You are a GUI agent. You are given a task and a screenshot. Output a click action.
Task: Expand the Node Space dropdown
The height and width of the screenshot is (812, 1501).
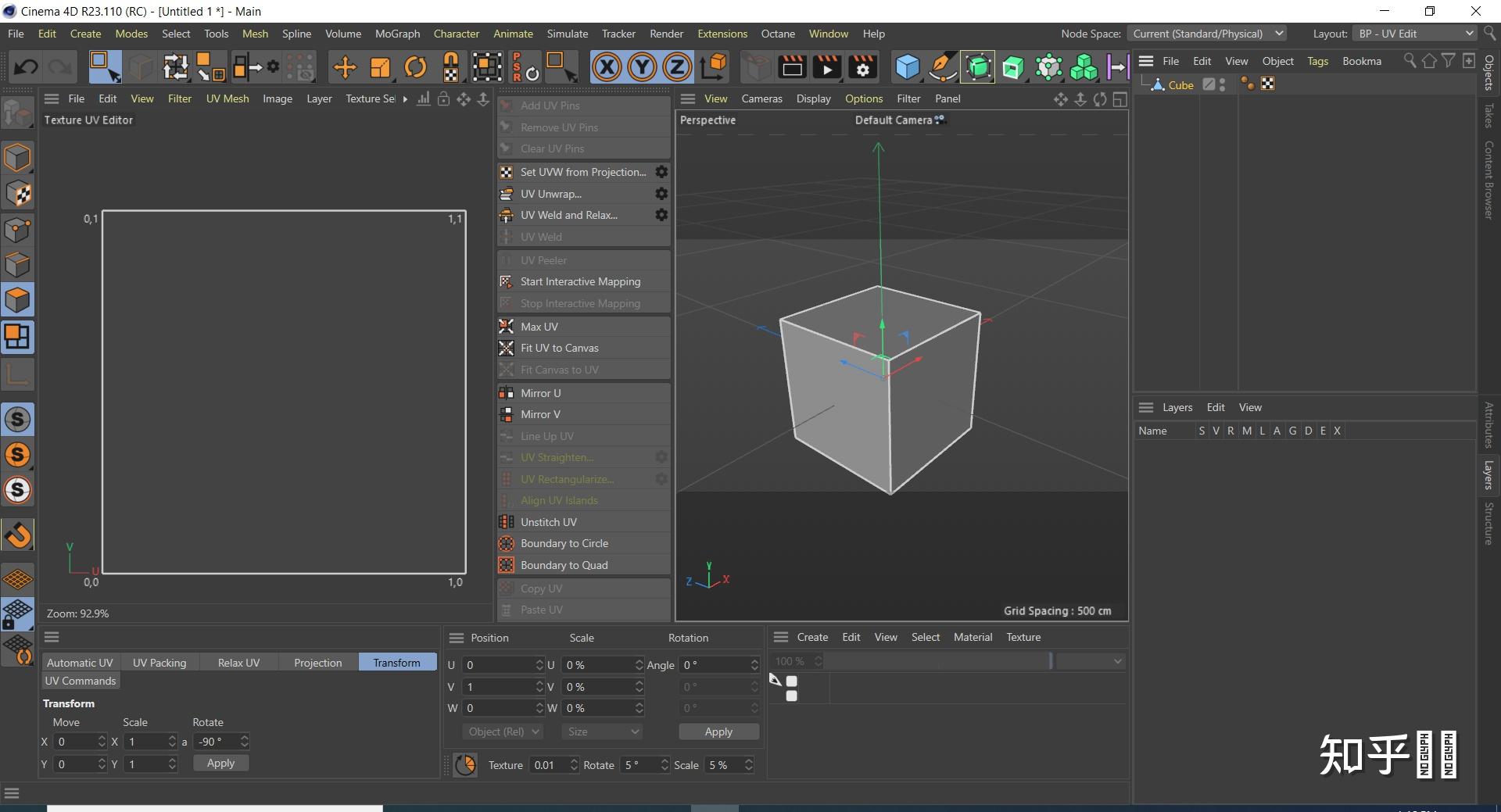point(1206,34)
